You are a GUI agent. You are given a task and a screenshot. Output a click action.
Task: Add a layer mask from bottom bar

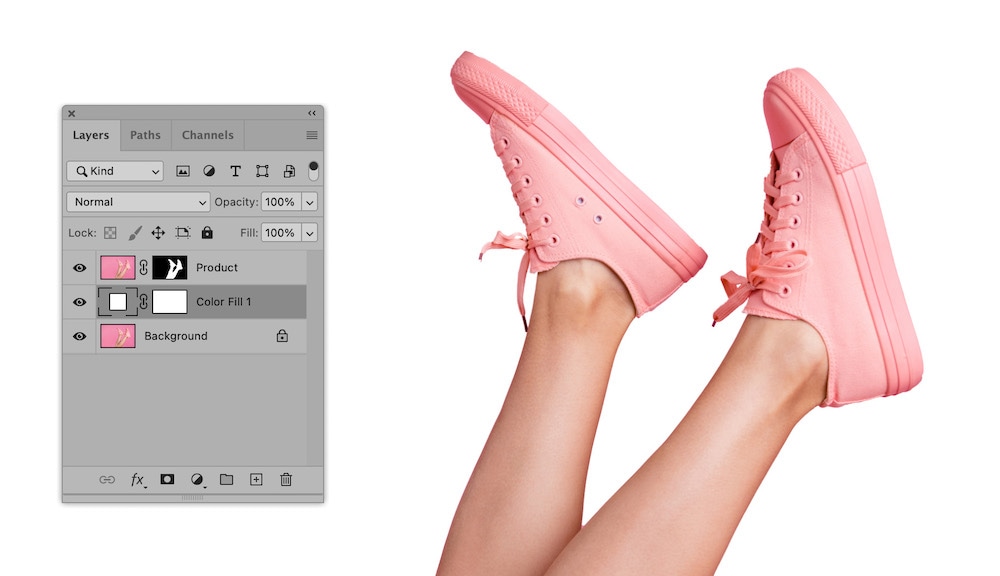(167, 480)
